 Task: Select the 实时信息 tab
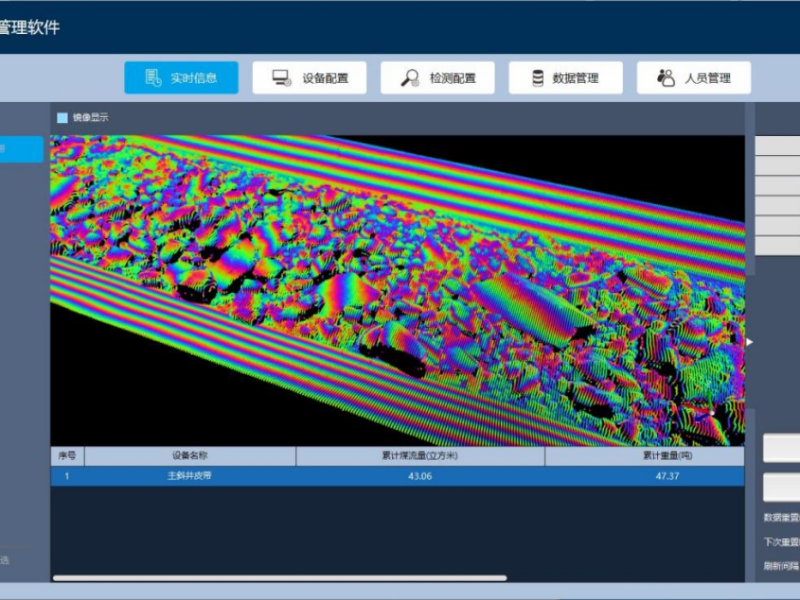coord(194,78)
